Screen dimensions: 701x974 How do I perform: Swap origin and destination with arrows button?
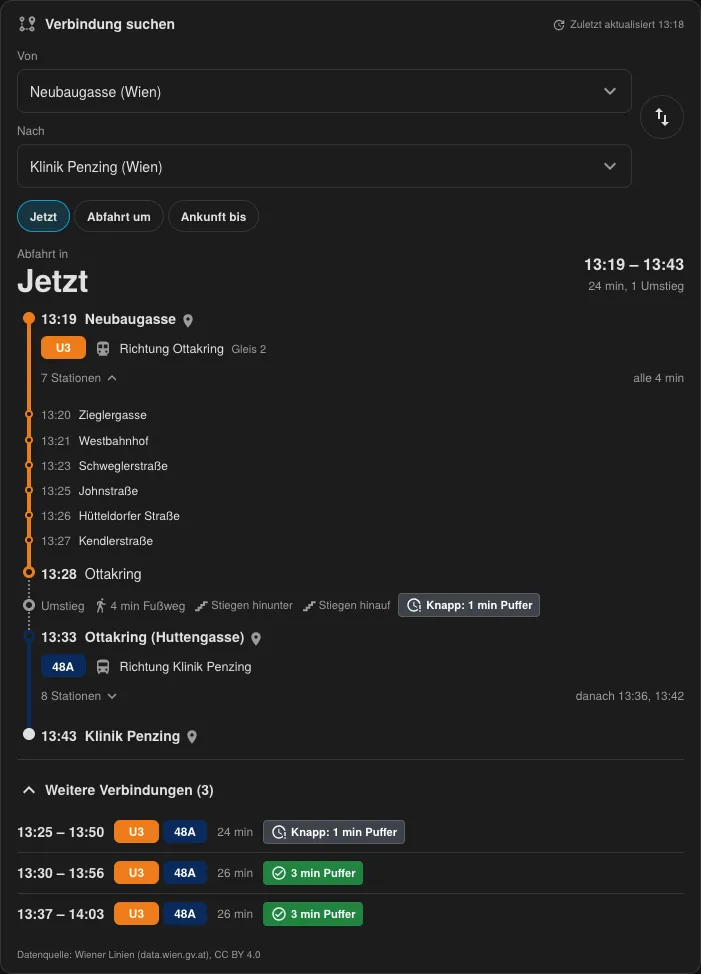click(661, 117)
